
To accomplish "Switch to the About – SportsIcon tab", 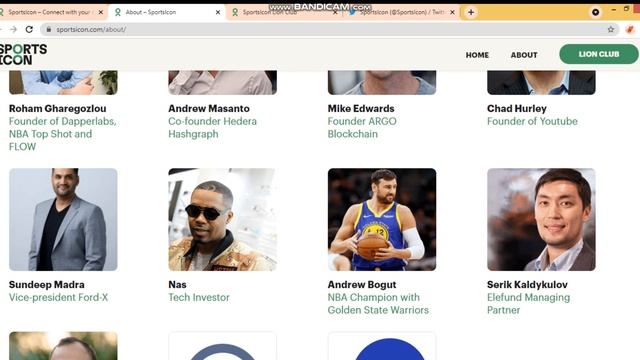I will (167, 12).
